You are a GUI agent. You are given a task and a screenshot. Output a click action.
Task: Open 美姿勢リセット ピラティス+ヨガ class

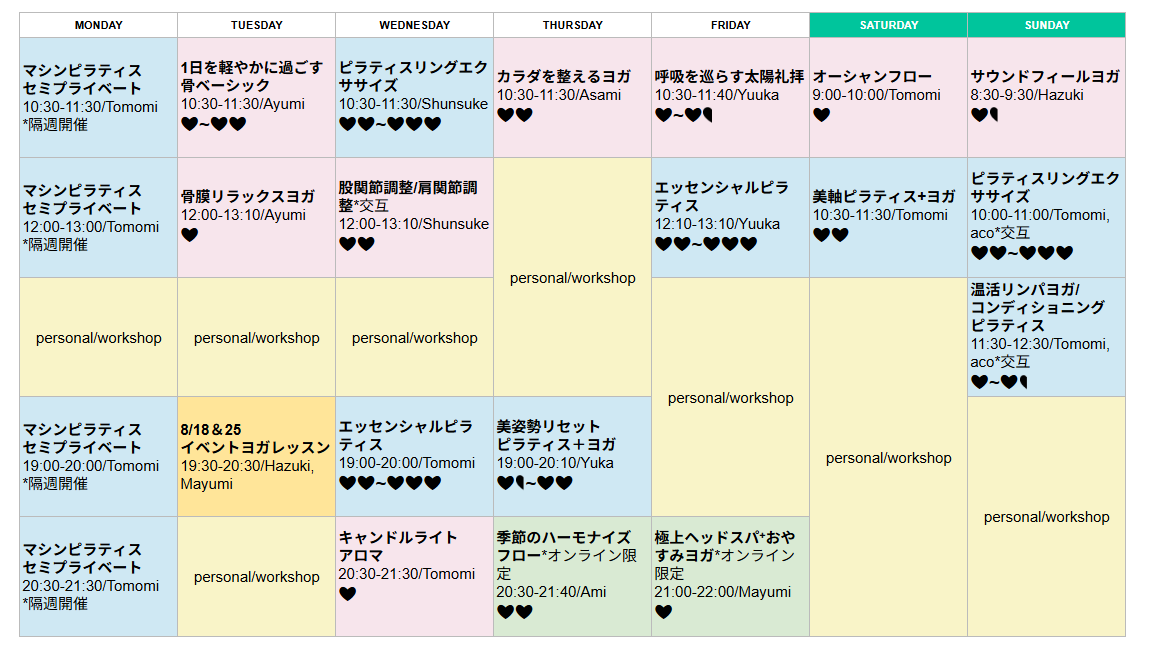click(572, 457)
